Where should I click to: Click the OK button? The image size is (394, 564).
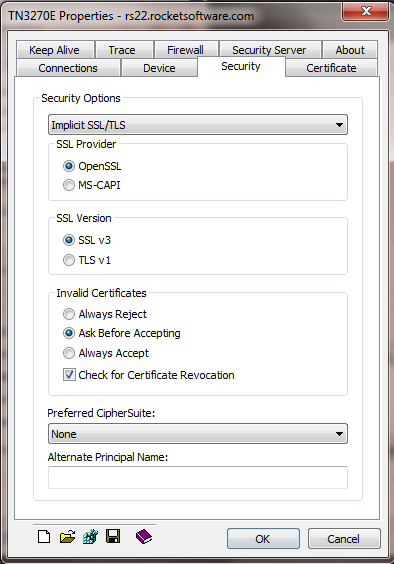[x=263, y=538]
